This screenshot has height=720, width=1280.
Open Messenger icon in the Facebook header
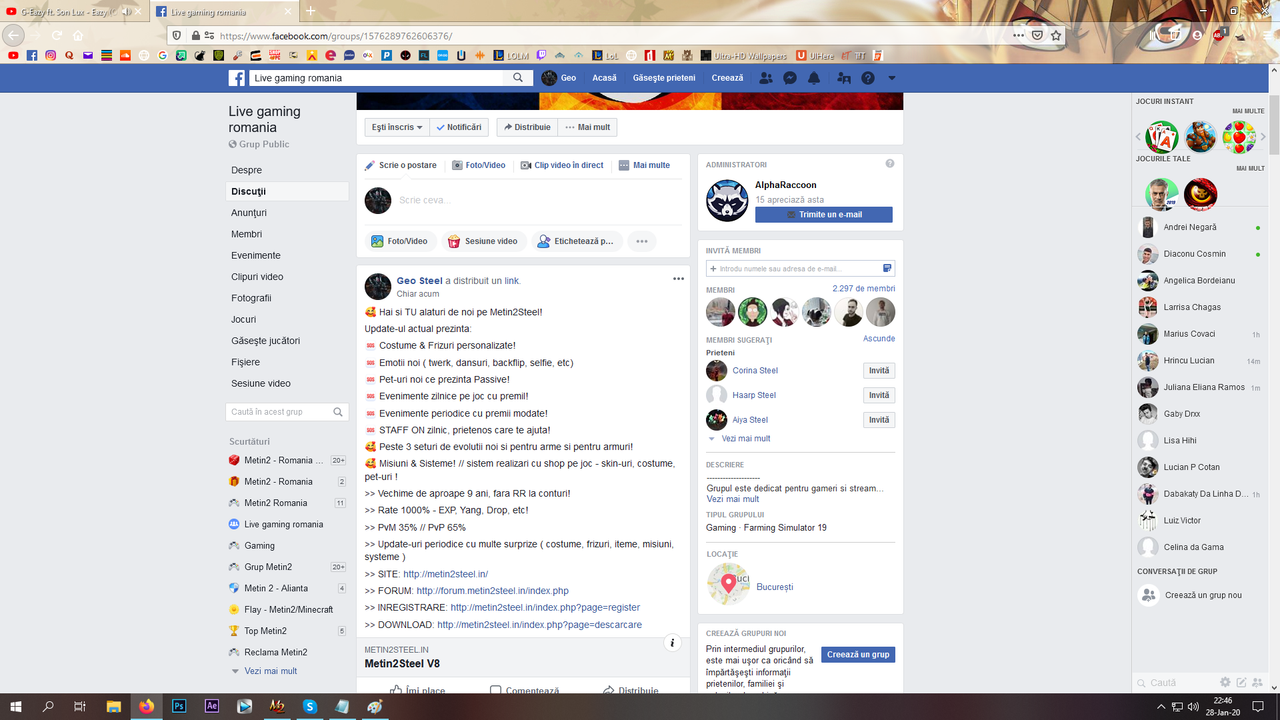pyautogui.click(x=790, y=78)
